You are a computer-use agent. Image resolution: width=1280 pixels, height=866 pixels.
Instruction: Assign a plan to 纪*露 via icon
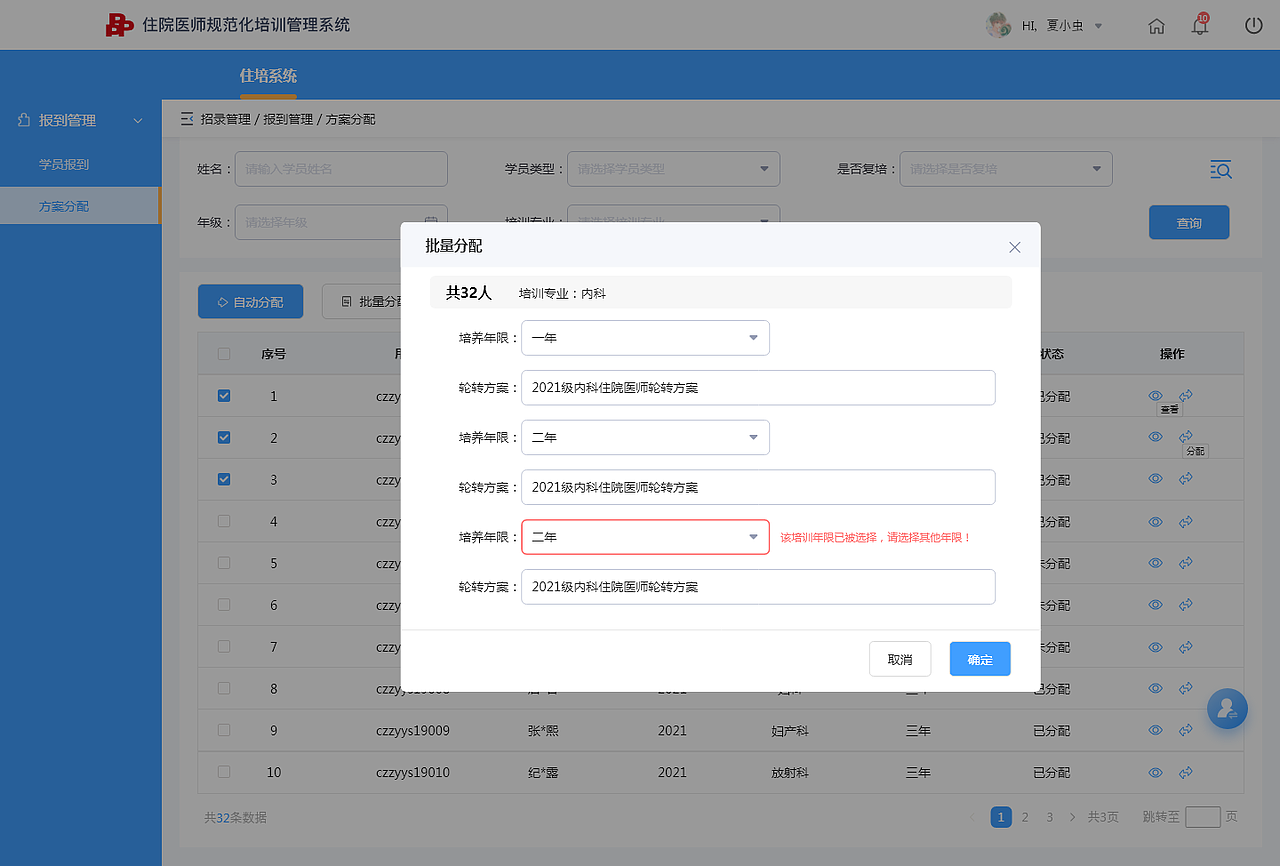tap(1186, 772)
